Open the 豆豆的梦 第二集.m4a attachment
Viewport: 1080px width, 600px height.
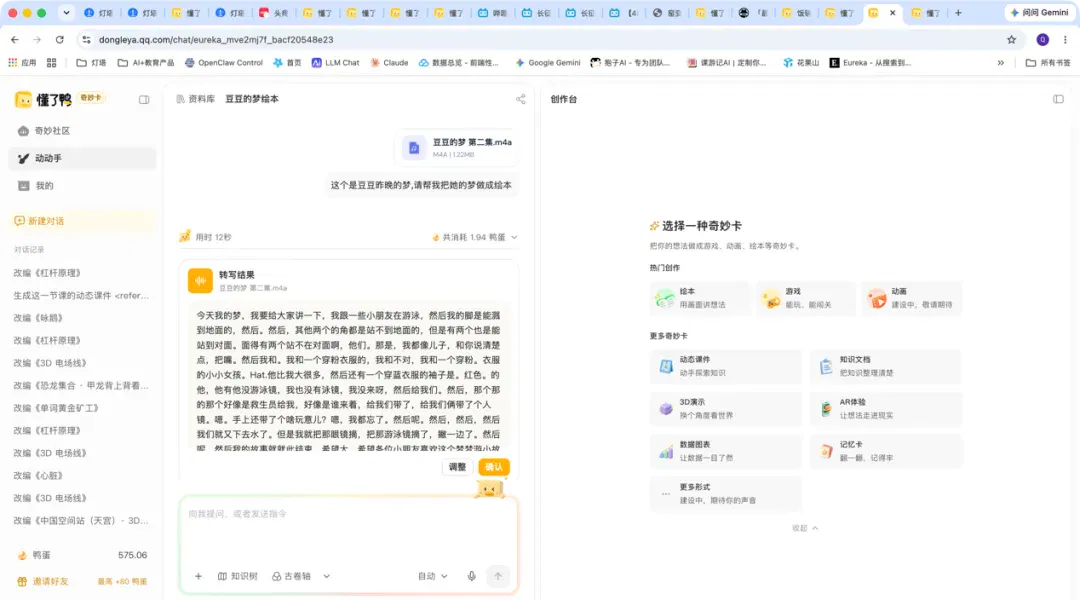[457, 147]
